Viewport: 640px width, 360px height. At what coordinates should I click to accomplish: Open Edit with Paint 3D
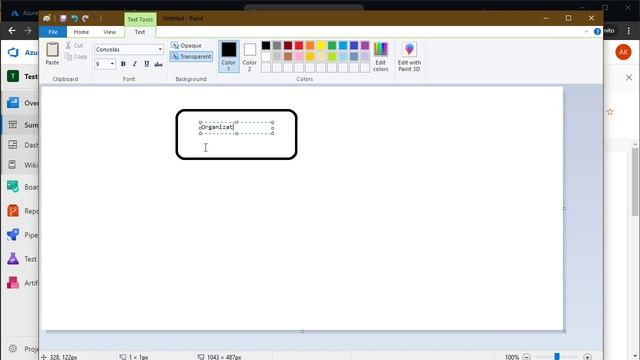pos(409,56)
